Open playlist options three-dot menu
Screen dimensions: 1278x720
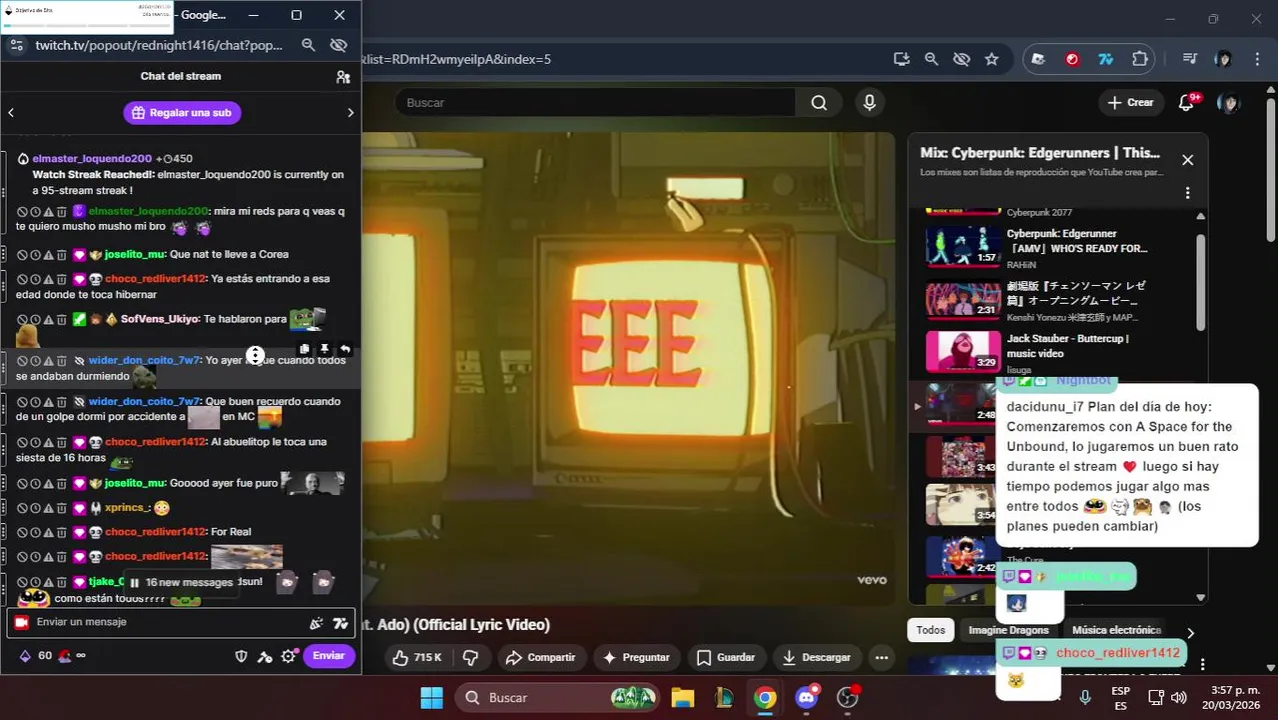pos(1187,193)
